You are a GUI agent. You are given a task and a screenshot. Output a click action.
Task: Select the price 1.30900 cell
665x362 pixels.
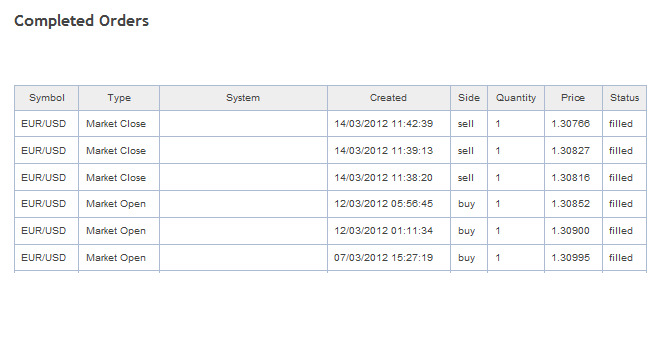573,231
